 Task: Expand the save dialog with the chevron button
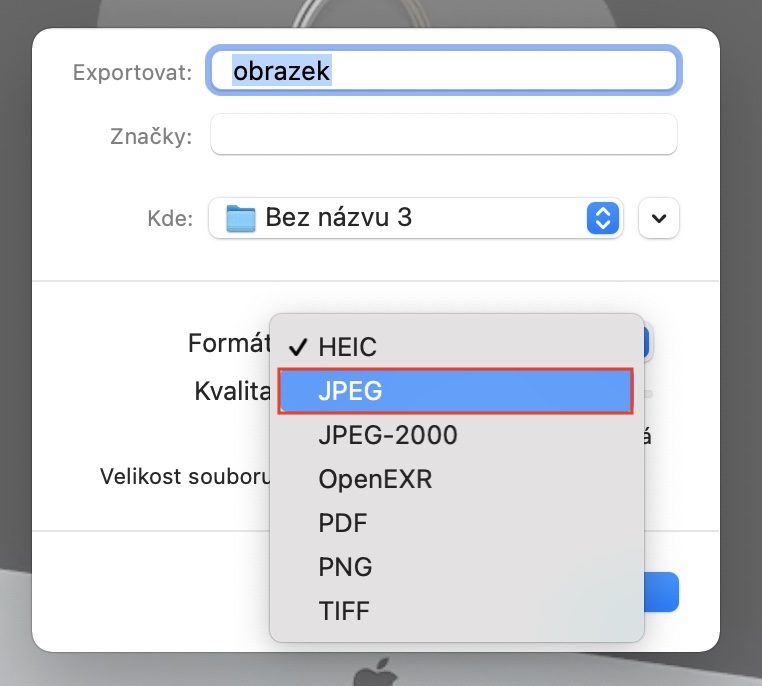(x=658, y=218)
